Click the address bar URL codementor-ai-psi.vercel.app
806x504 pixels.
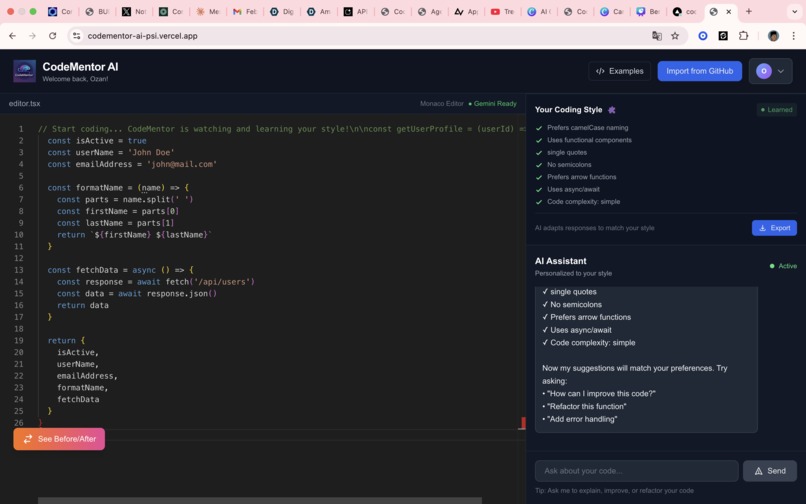click(x=142, y=36)
